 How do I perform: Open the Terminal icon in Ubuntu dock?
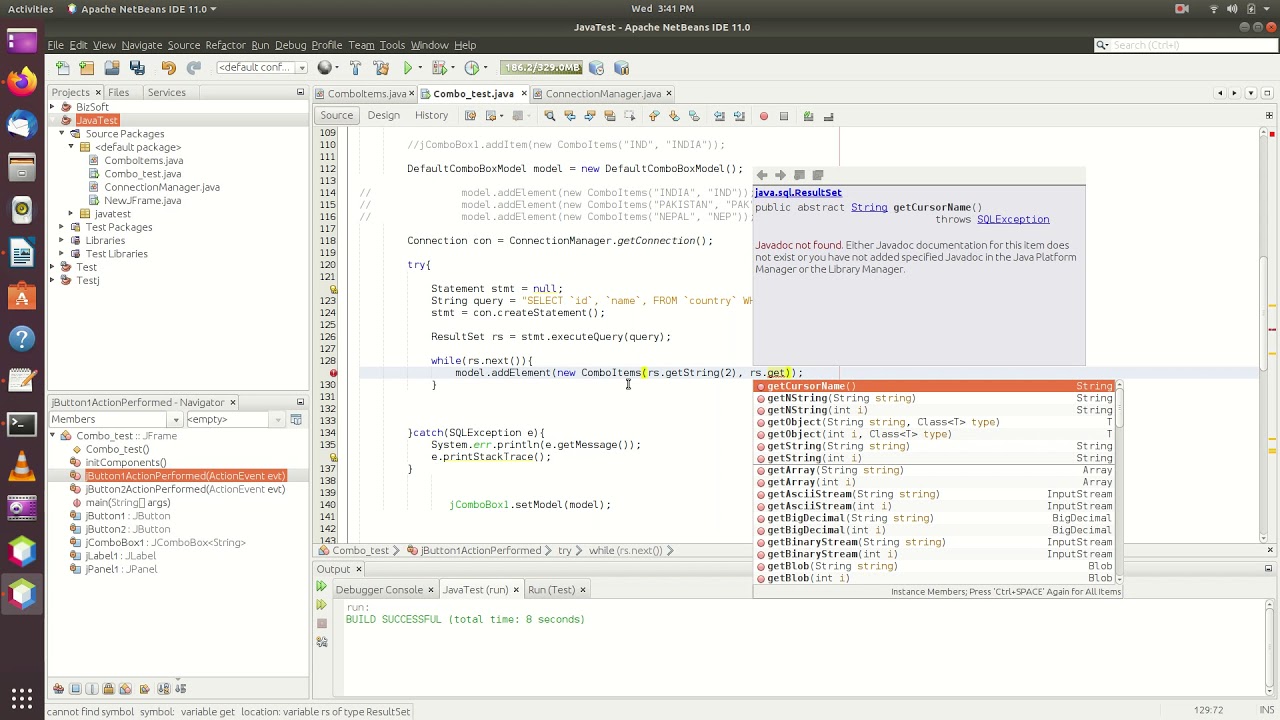[x=22, y=424]
